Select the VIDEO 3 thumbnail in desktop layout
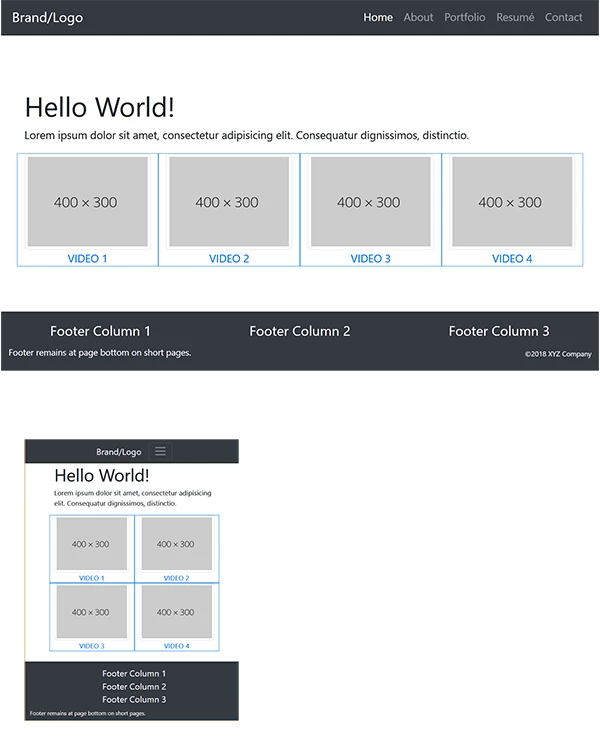This screenshot has height=744, width=600. coord(370,202)
